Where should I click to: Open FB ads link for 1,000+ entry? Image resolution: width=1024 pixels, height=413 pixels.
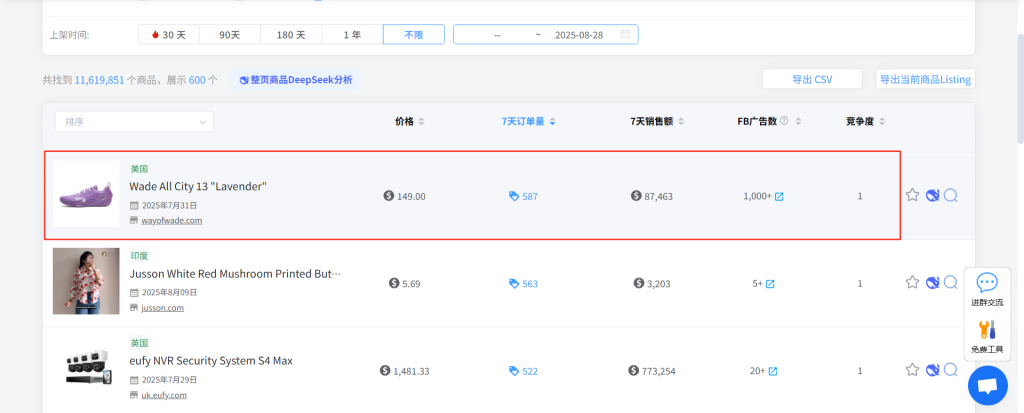click(x=779, y=197)
